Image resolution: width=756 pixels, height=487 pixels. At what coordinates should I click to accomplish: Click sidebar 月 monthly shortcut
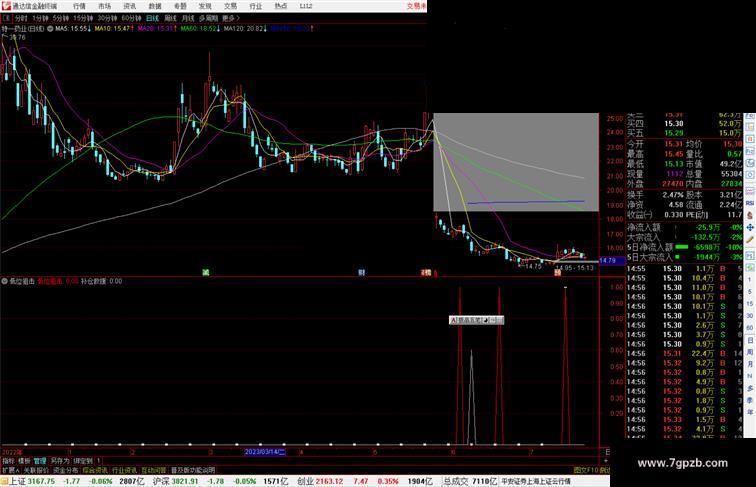pos(750,364)
